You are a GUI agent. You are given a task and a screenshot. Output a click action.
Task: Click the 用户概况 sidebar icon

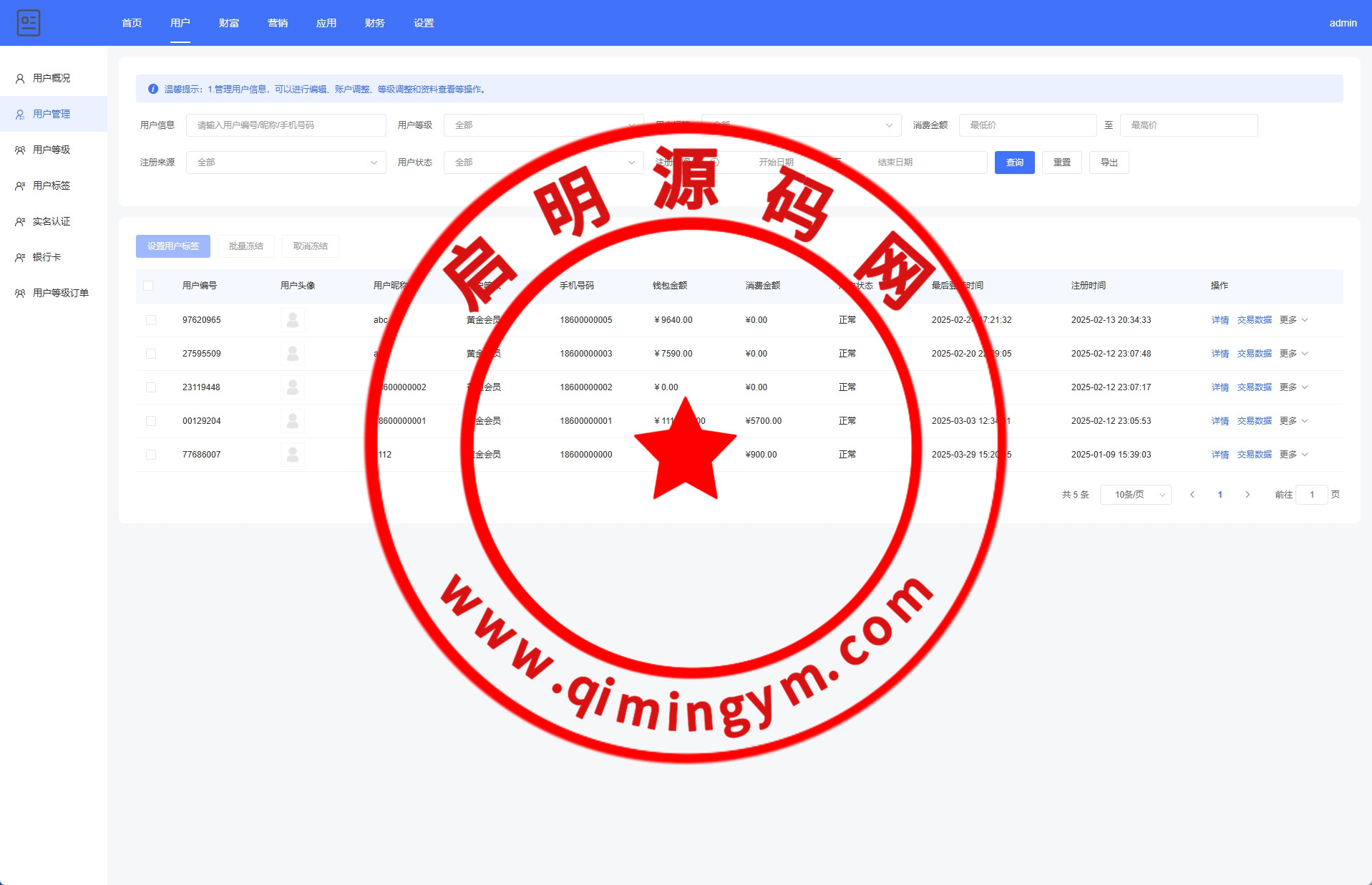pyautogui.click(x=20, y=79)
